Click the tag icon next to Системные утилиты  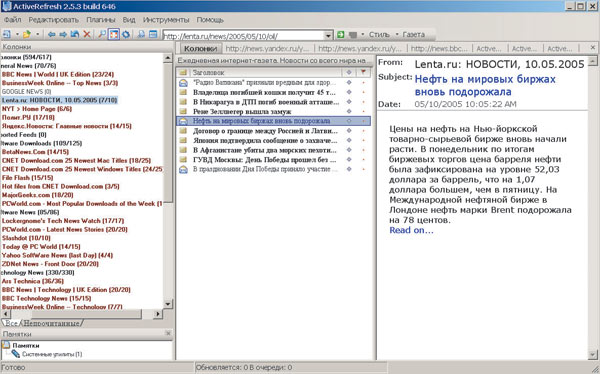pos(16,354)
